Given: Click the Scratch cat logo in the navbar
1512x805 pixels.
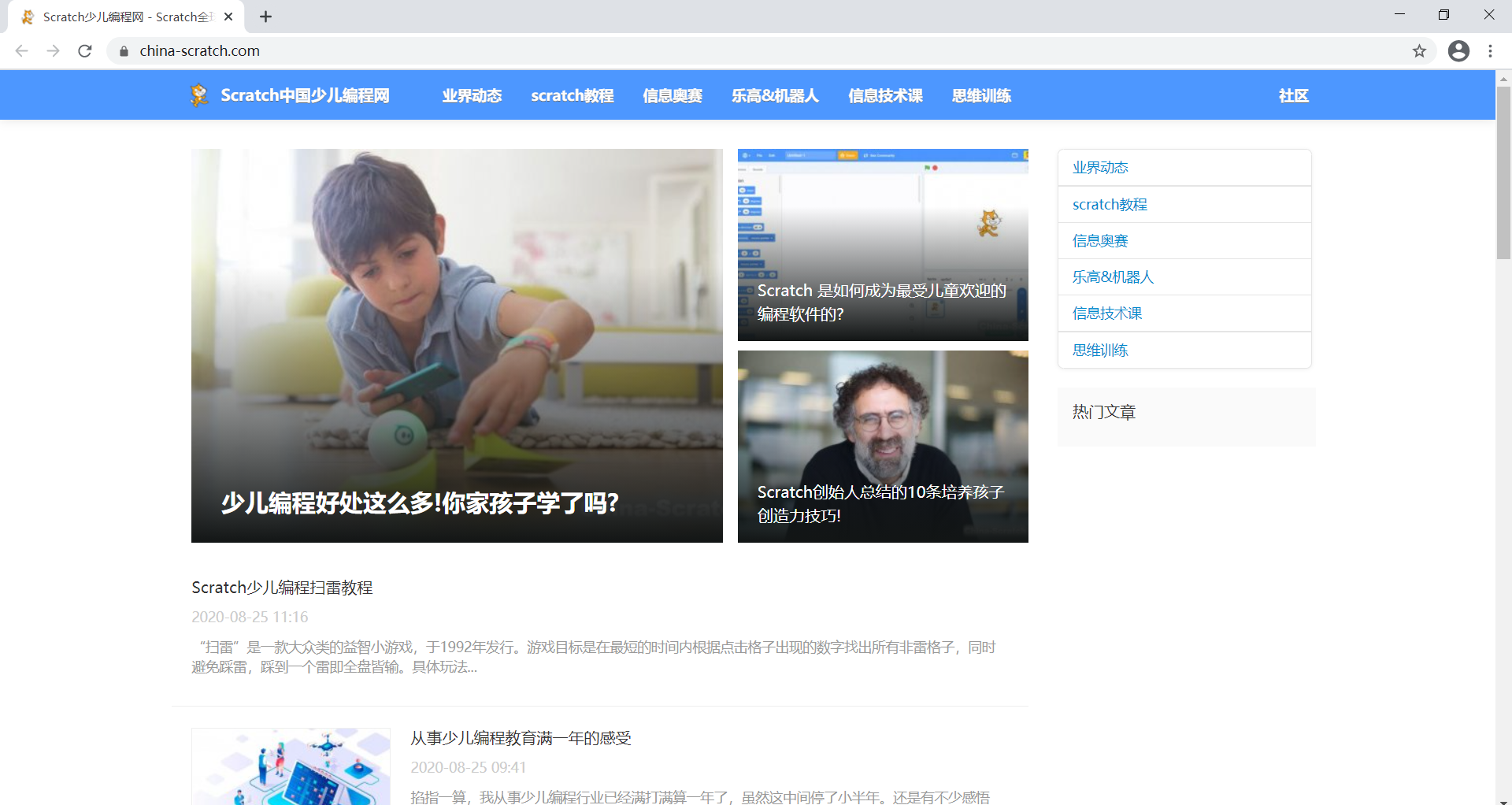Looking at the screenshot, I should tap(199, 95).
